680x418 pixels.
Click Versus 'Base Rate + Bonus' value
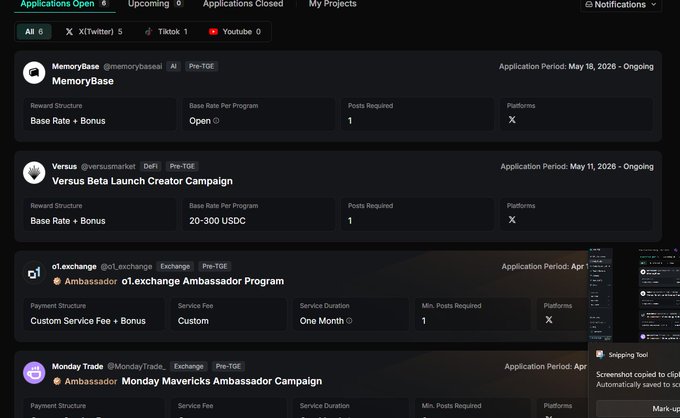(x=68, y=221)
